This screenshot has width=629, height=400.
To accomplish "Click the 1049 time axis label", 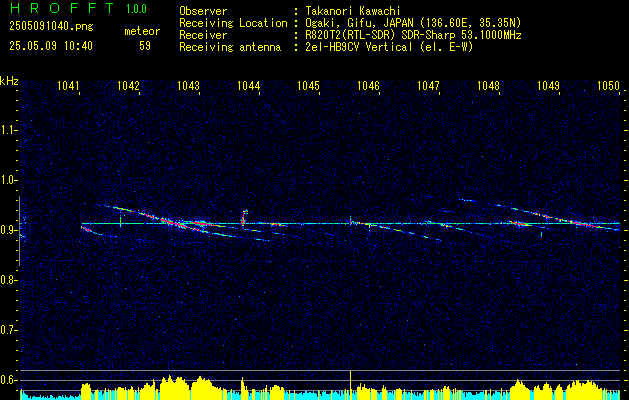I will tap(548, 85).
